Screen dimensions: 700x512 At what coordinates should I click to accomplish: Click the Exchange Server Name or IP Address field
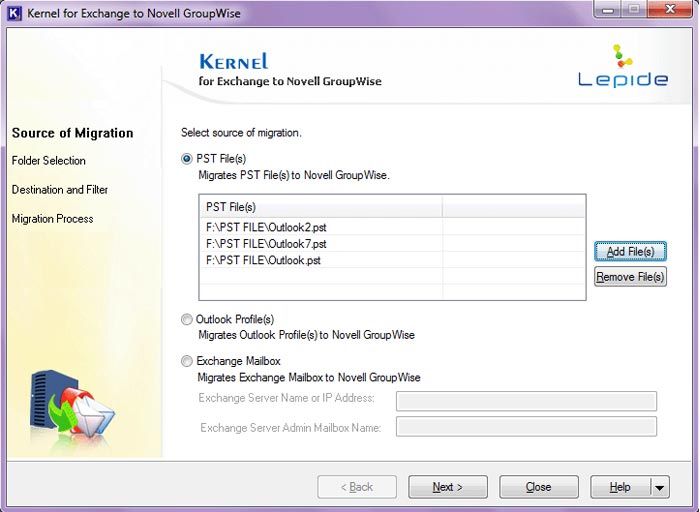point(526,401)
